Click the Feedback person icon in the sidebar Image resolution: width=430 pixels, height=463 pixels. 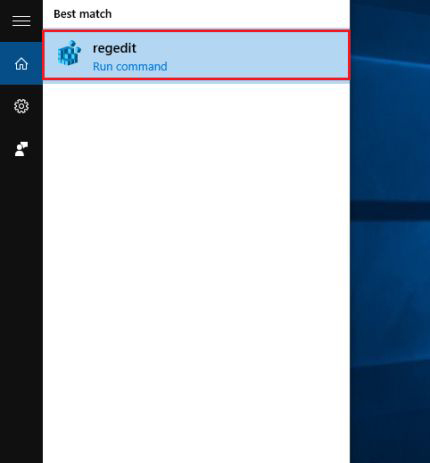click(21, 149)
